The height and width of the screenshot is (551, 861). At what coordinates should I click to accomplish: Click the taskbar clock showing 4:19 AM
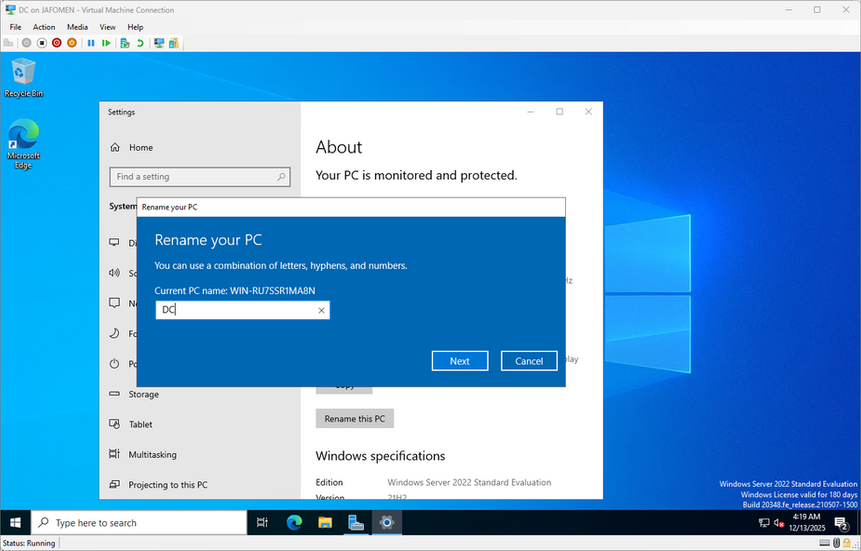pyautogui.click(x=806, y=522)
